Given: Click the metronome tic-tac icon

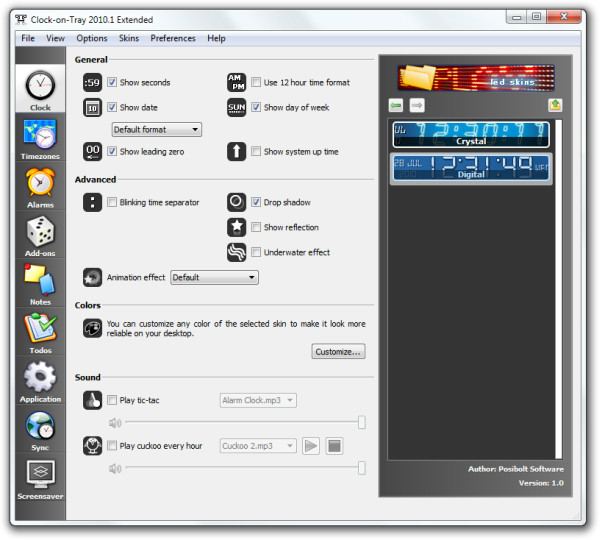Looking at the screenshot, I should click(x=93, y=400).
